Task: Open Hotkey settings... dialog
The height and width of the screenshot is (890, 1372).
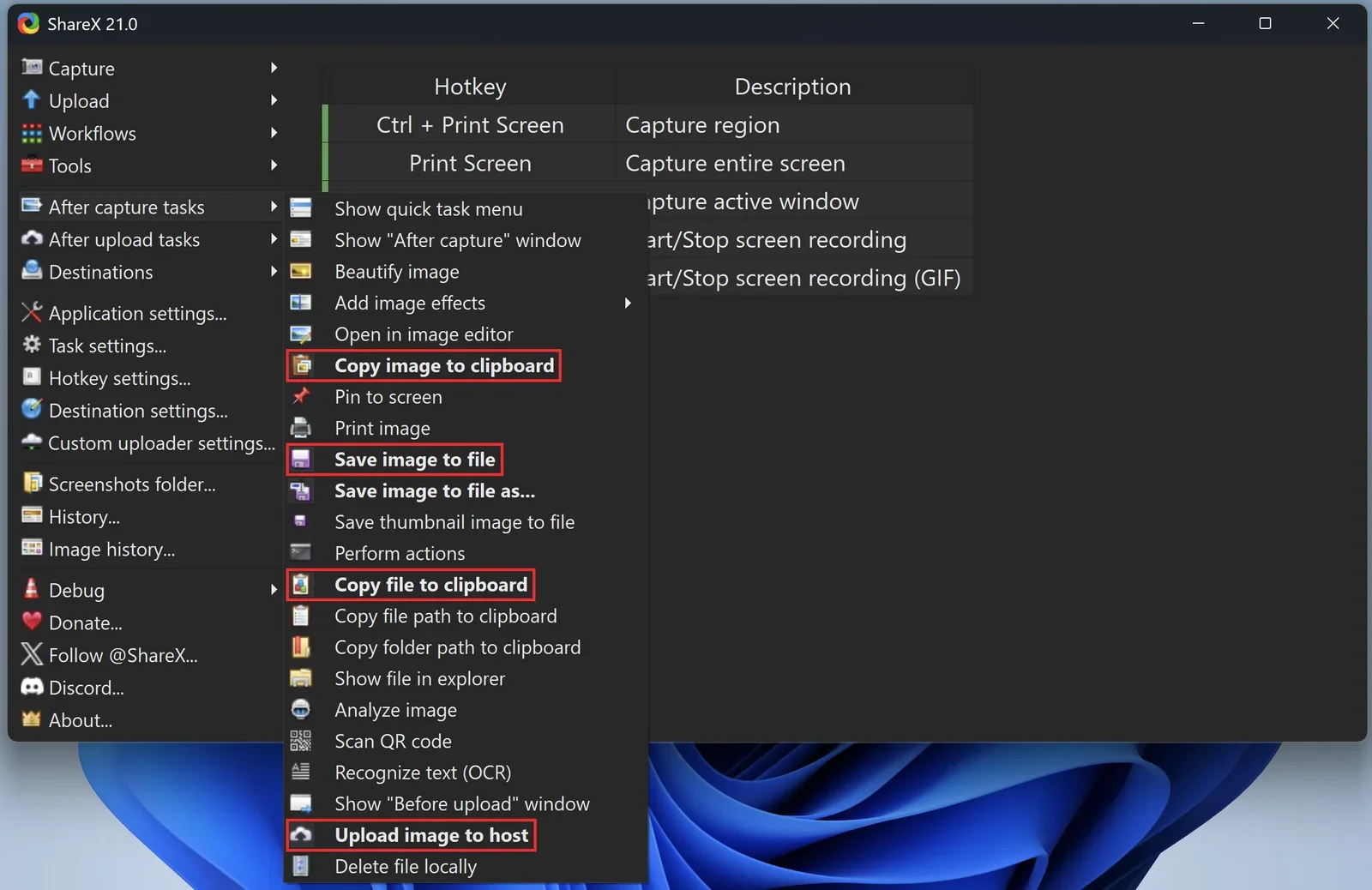Action: tap(151, 378)
